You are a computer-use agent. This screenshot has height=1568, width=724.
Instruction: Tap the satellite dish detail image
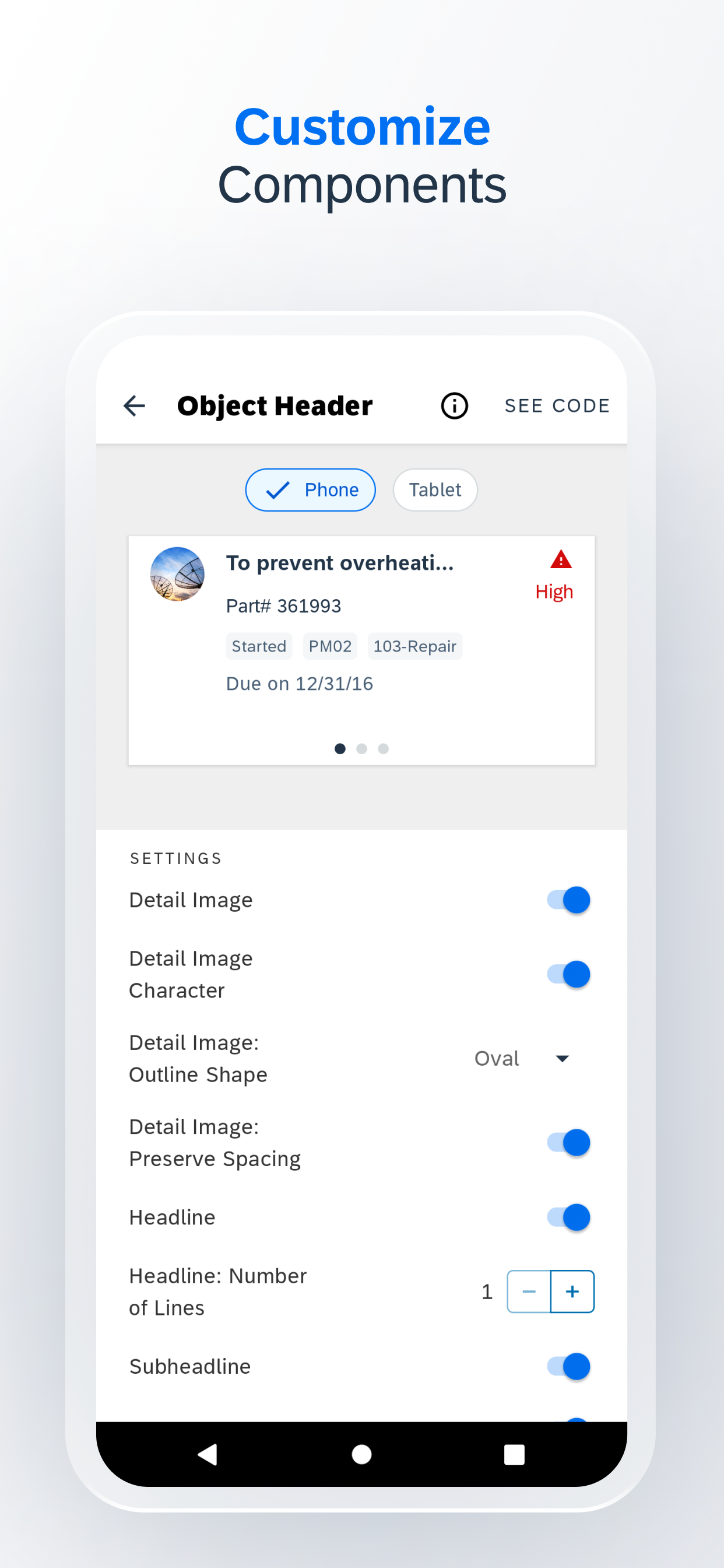177,574
